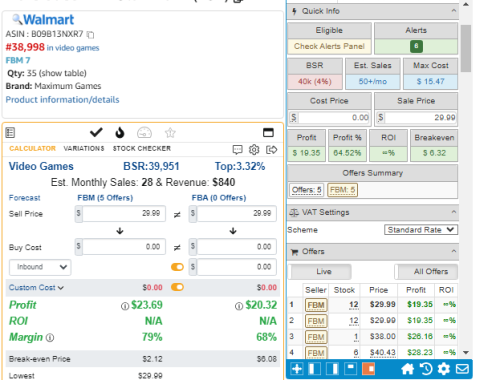500x380 pixels.
Task: Toggle the orange inbound cost switch
Action: tap(177, 267)
